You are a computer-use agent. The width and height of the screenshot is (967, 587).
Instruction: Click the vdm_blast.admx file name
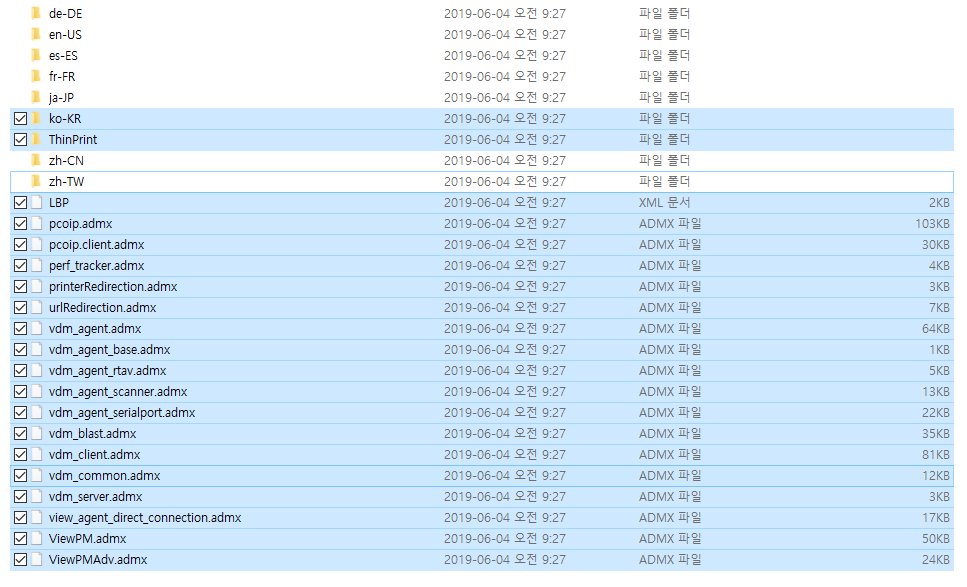(x=93, y=433)
